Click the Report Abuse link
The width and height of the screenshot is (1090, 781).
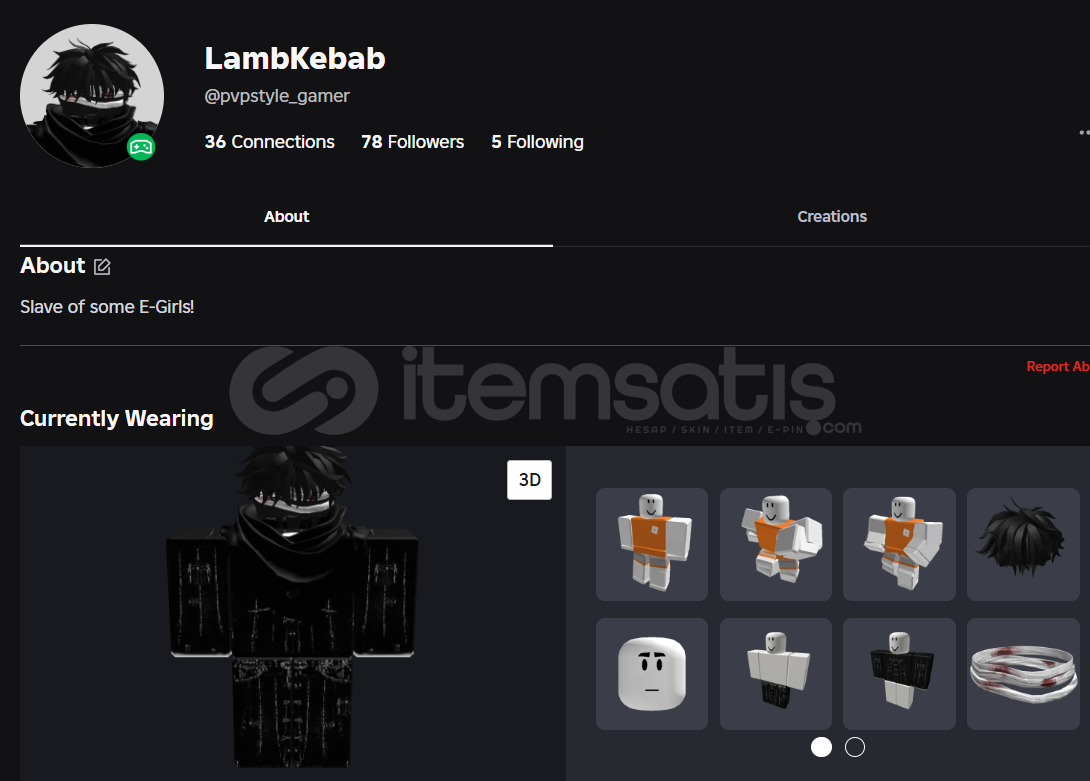(x=1058, y=367)
